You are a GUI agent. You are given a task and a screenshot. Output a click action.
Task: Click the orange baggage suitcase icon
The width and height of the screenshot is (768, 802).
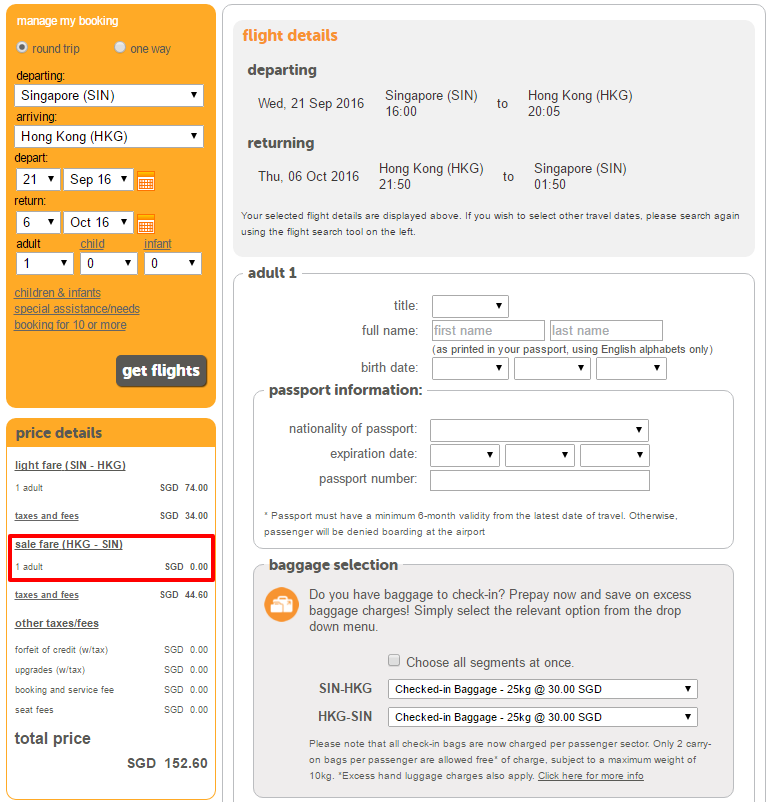coord(281,605)
